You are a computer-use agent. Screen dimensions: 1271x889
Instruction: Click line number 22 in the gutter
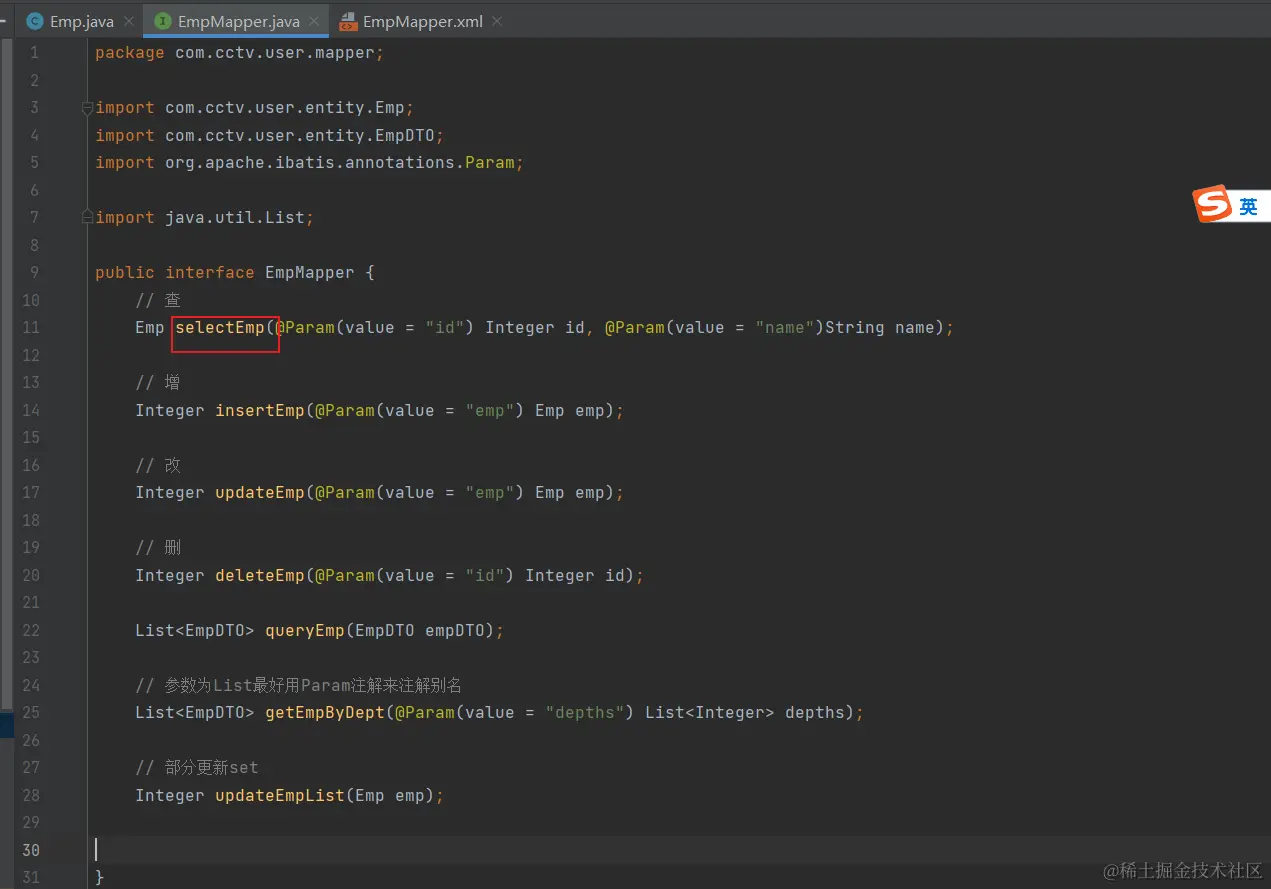(x=30, y=630)
